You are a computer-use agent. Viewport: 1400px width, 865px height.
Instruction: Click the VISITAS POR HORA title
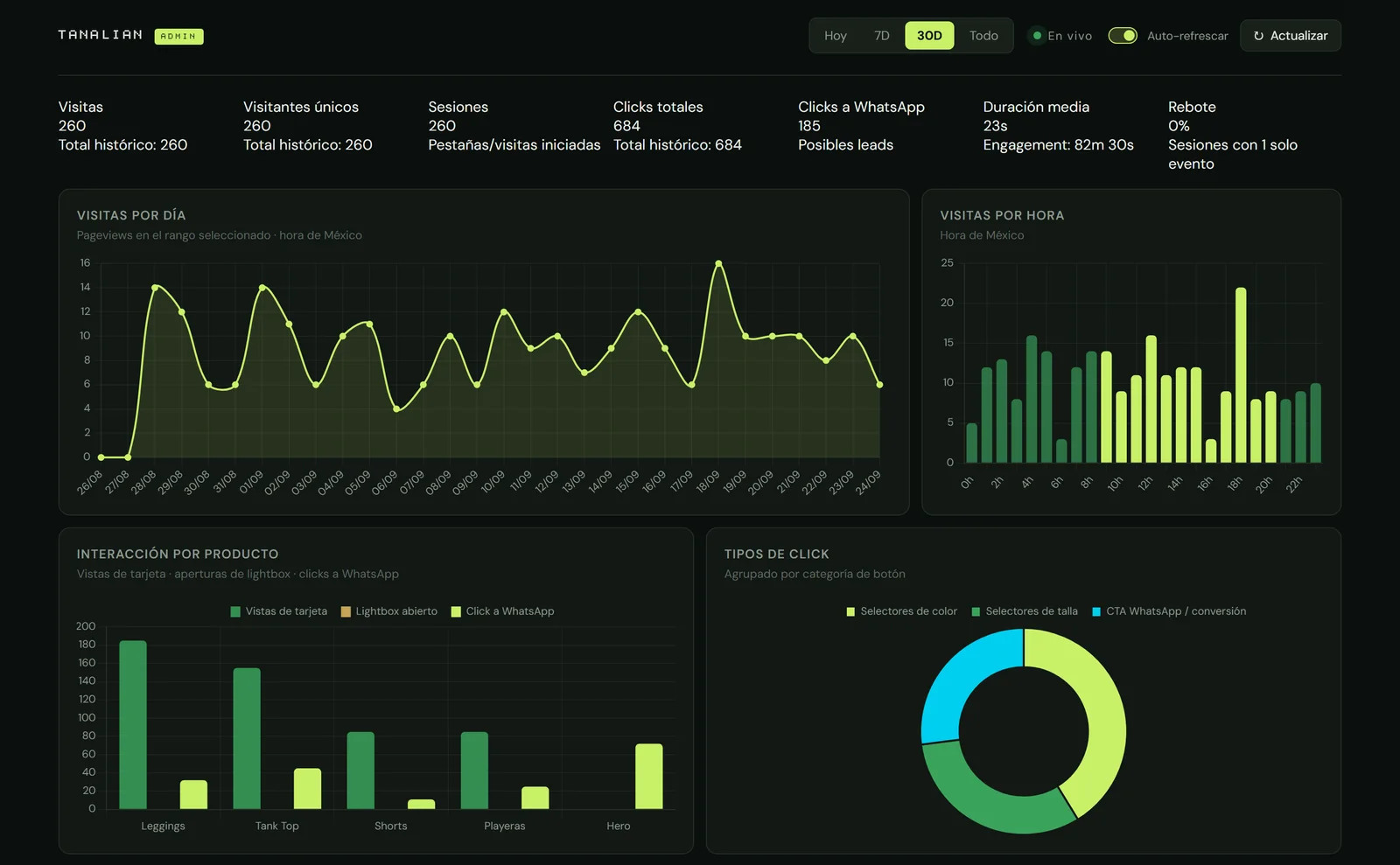[x=1002, y=215]
